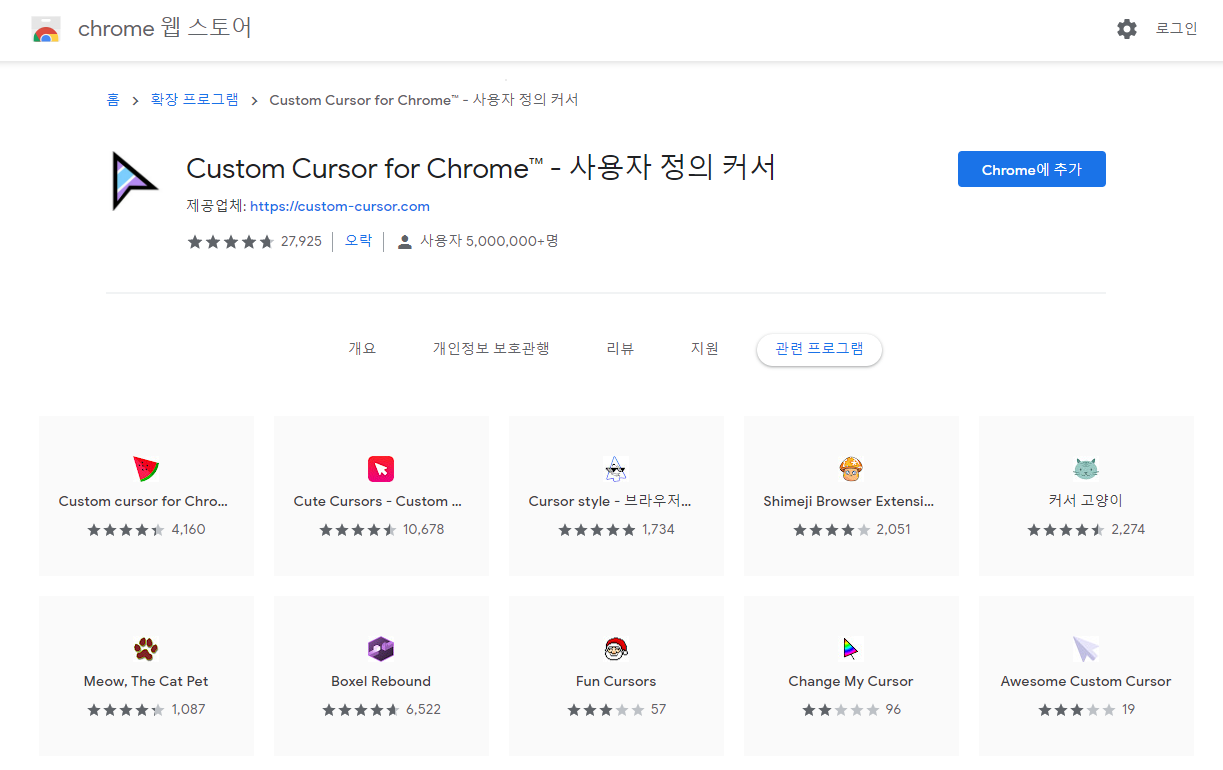Click the Cute Cursors - Custom ... title

pyautogui.click(x=378, y=501)
